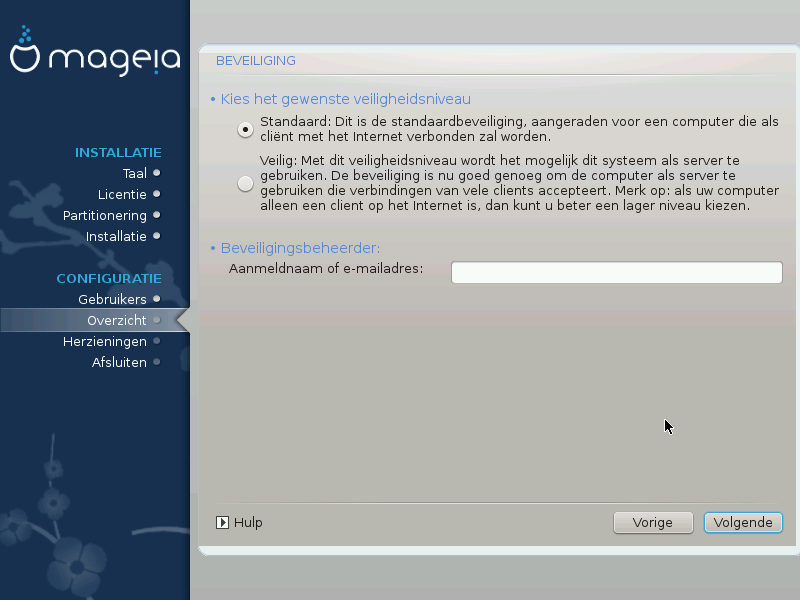Click the Herzieningen step bullet

[156, 341]
